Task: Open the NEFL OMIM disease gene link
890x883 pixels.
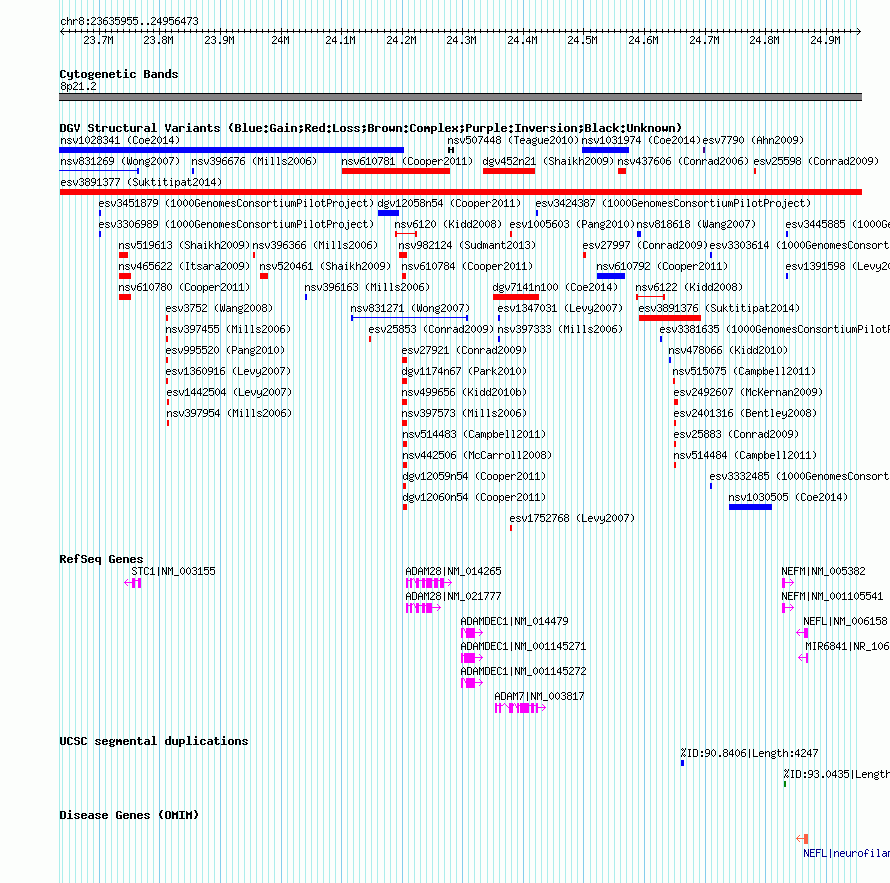Action: 846,853
